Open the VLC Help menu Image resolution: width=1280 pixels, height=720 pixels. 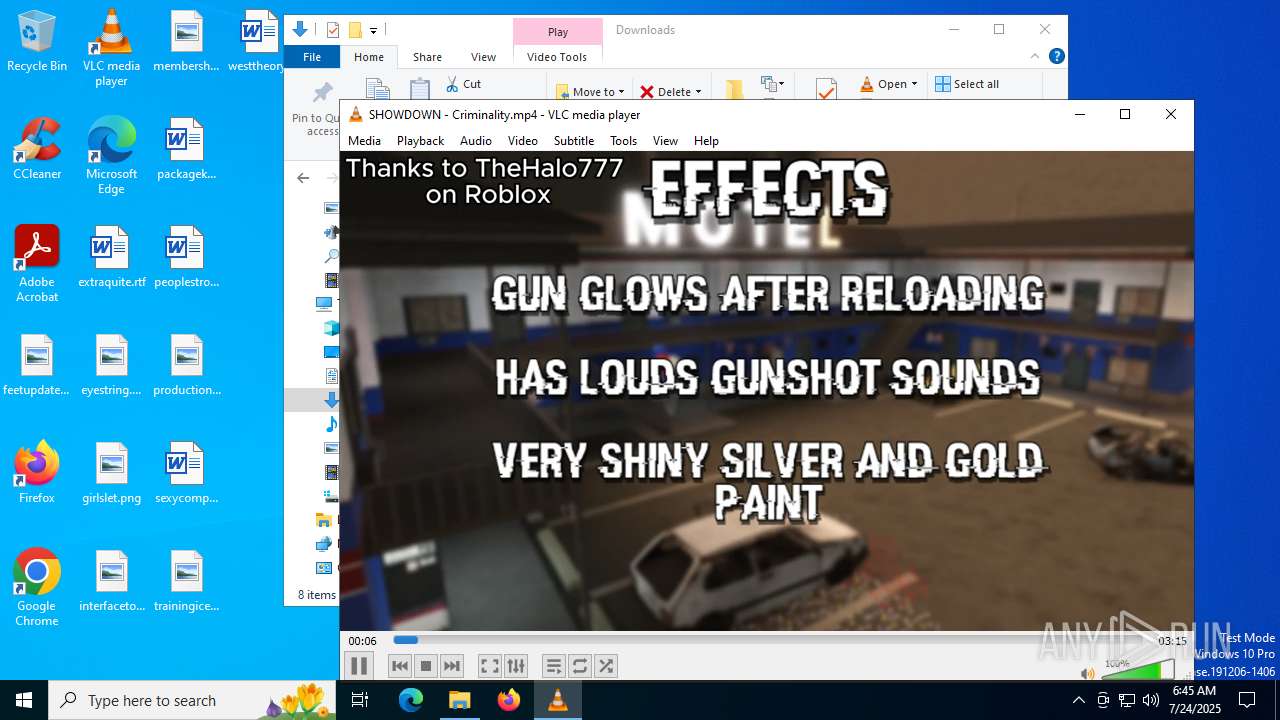pos(706,141)
